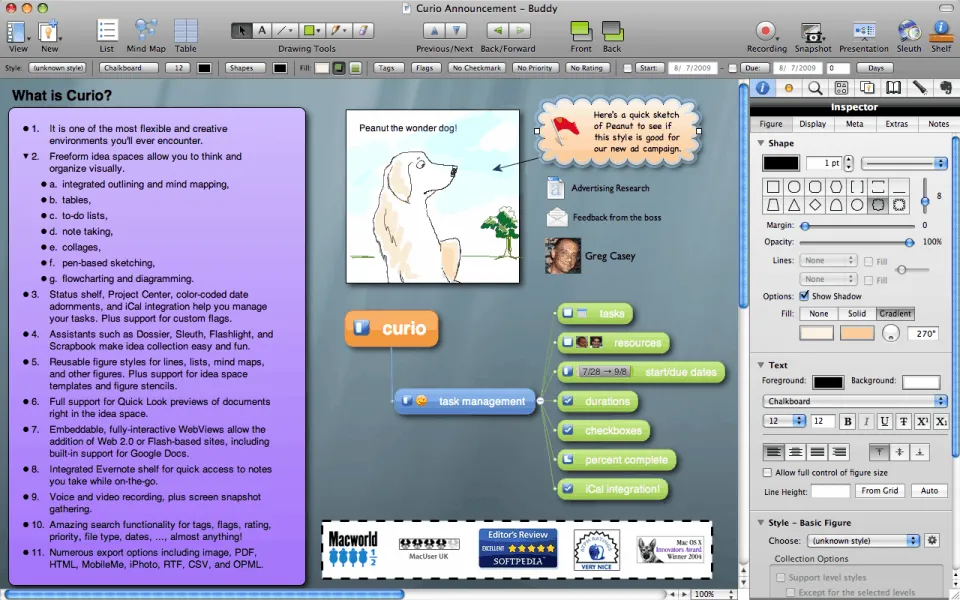Viewport: 960px width, 600px height.
Task: Launch the Sleuth search assistant
Action: (x=908, y=33)
